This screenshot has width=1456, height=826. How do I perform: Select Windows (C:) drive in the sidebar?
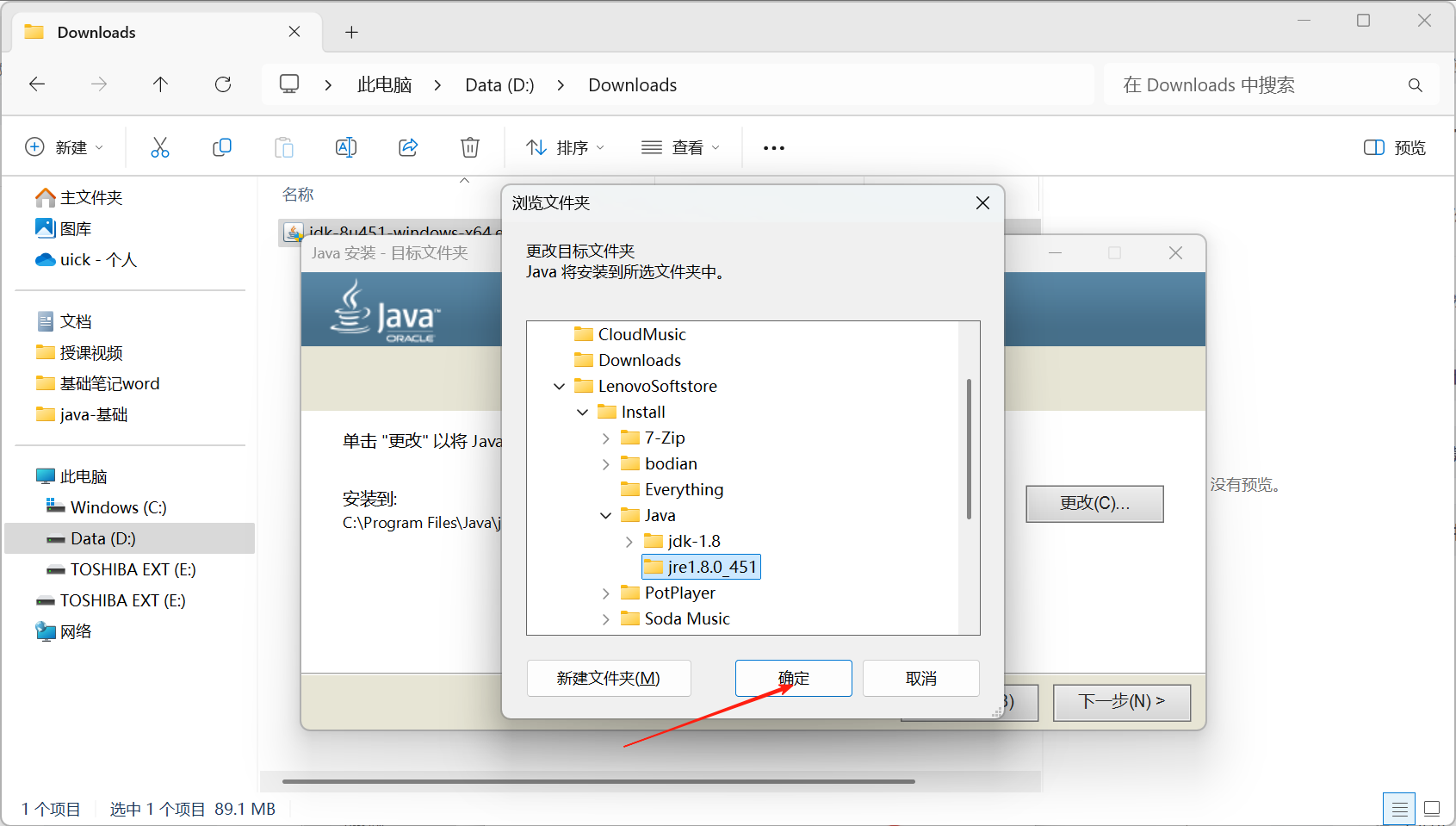pos(107,507)
